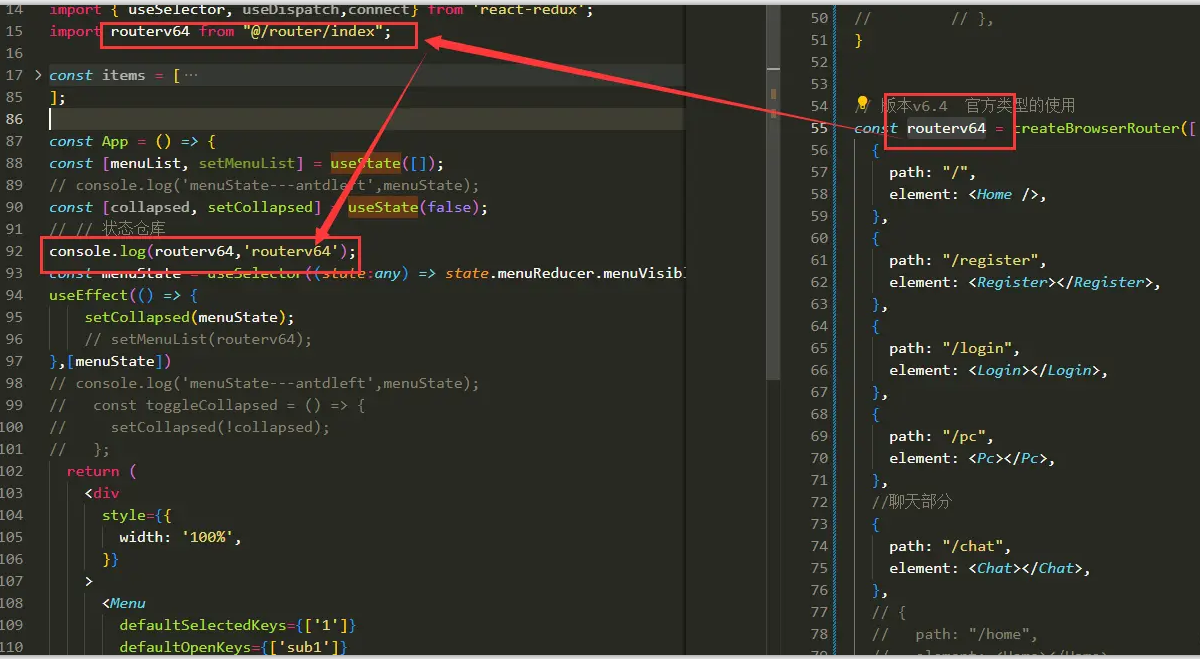Click the '<Menu' component tag
The image size is (1200, 659).
pyautogui.click(x=123, y=603)
